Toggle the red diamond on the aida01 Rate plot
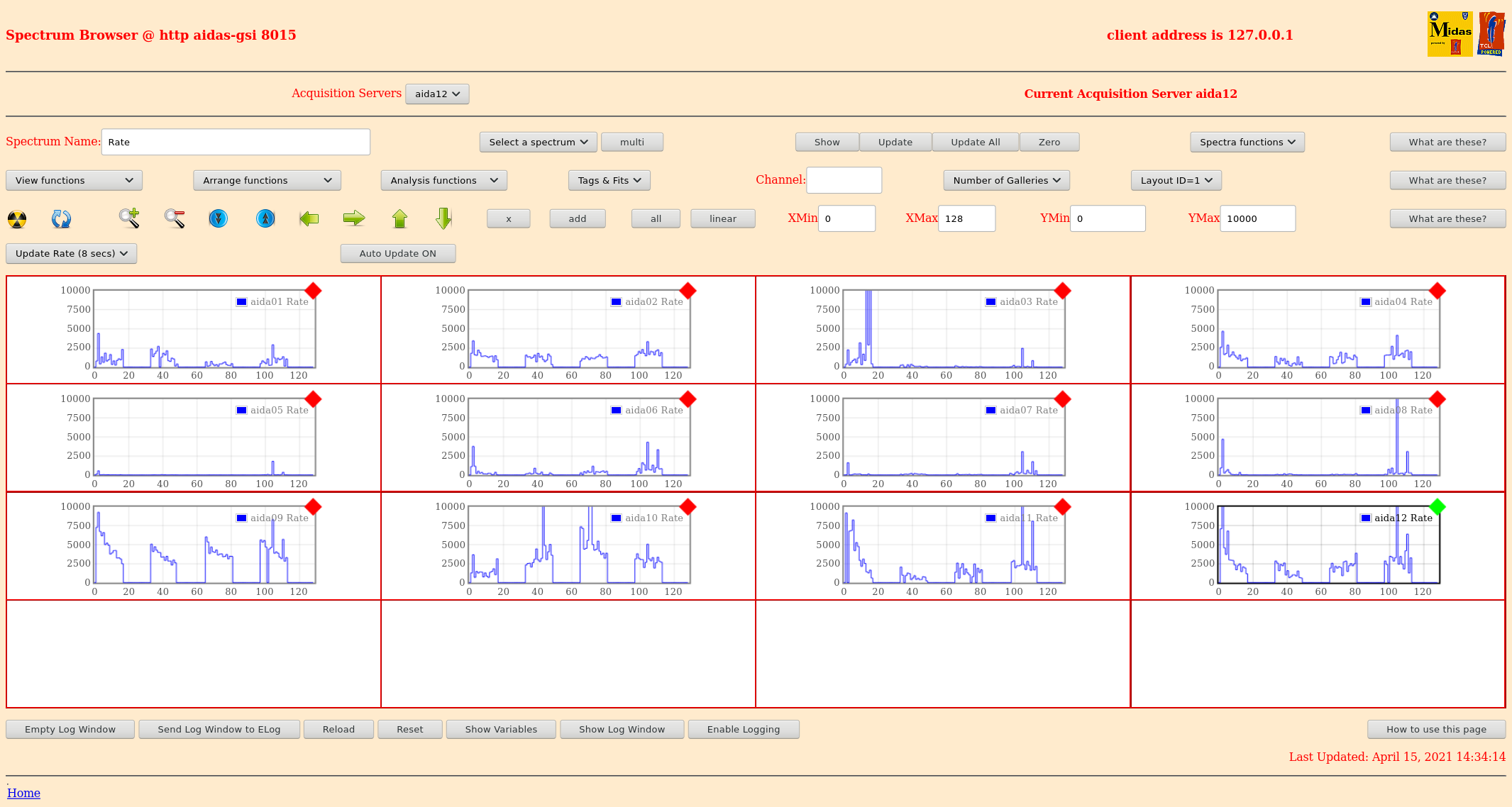 click(313, 291)
